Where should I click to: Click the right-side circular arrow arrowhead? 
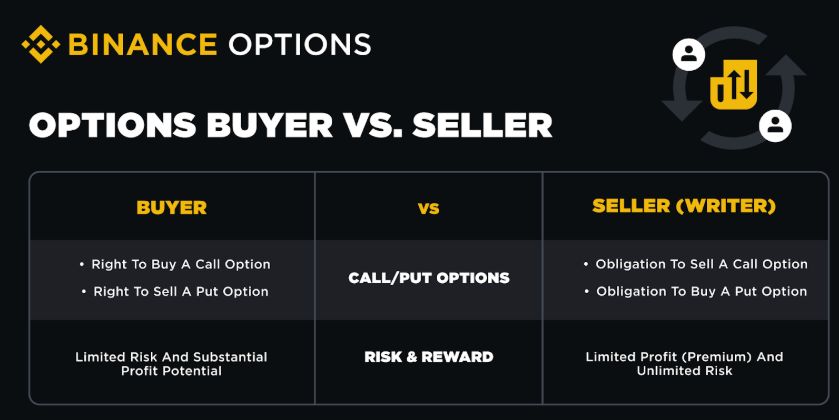click(x=789, y=67)
